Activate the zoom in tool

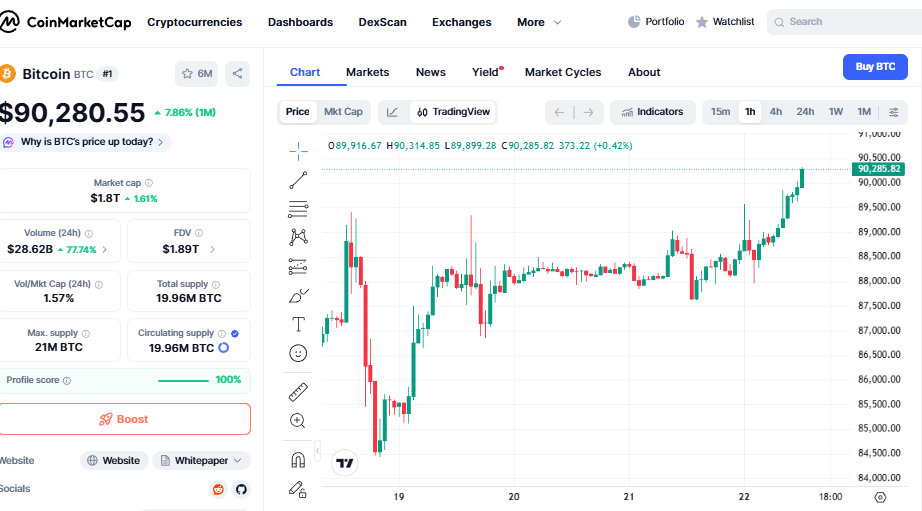tap(298, 420)
